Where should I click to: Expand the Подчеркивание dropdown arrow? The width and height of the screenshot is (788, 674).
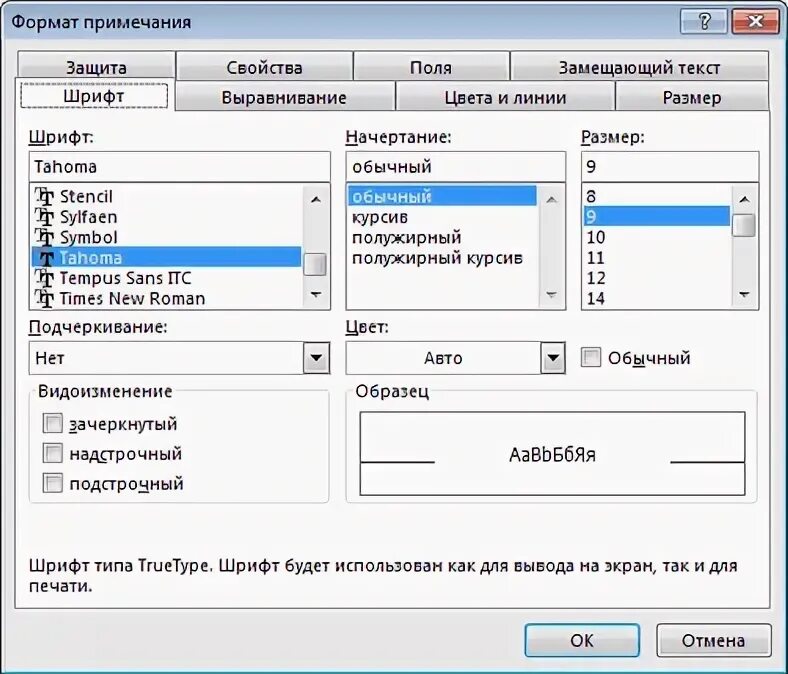click(316, 358)
